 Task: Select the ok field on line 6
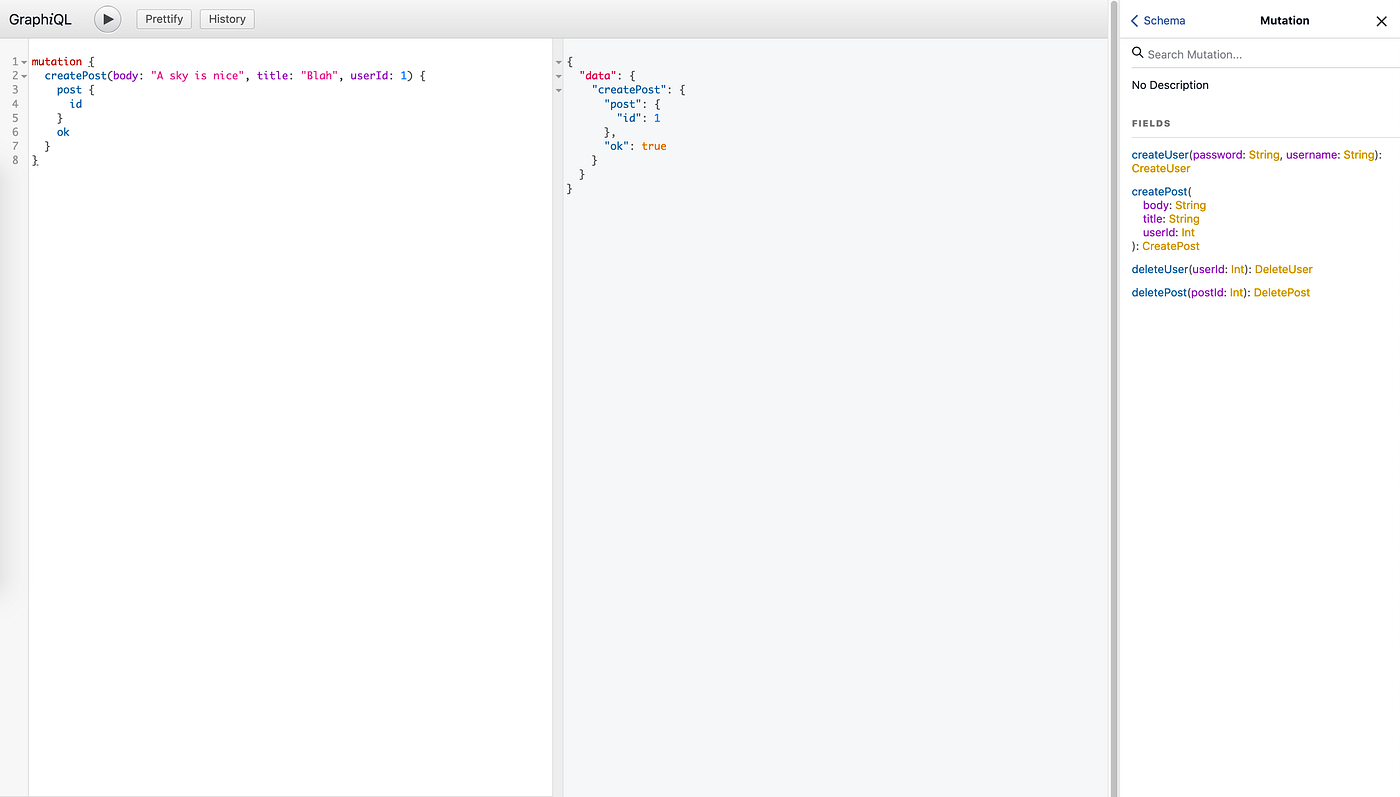[x=62, y=131]
